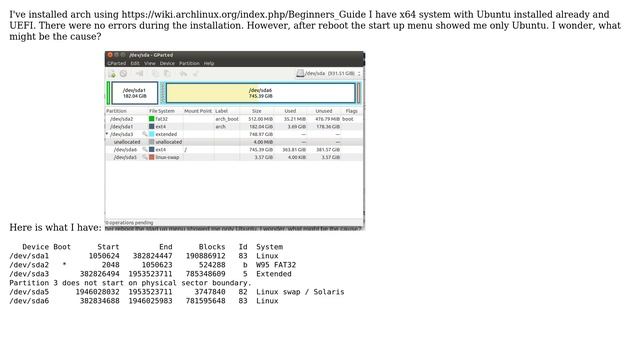Click the gray unallocated color swatch

[x=151, y=142]
